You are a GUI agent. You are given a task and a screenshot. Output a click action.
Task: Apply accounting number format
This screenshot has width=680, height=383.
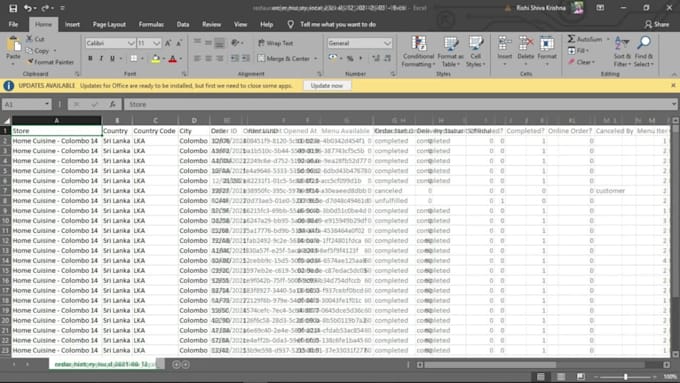tap(333, 59)
